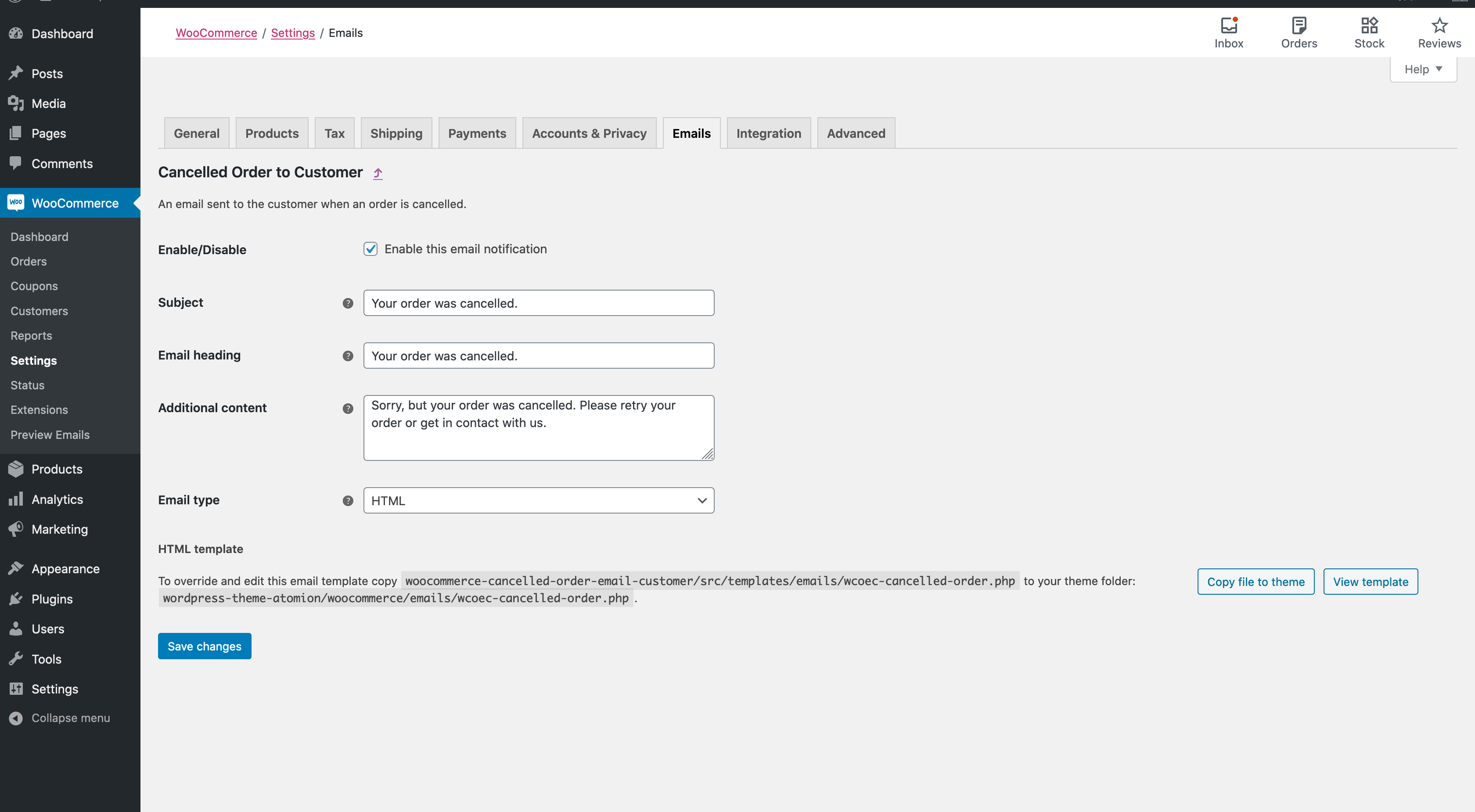Open the Reviews star icon

(1439, 25)
